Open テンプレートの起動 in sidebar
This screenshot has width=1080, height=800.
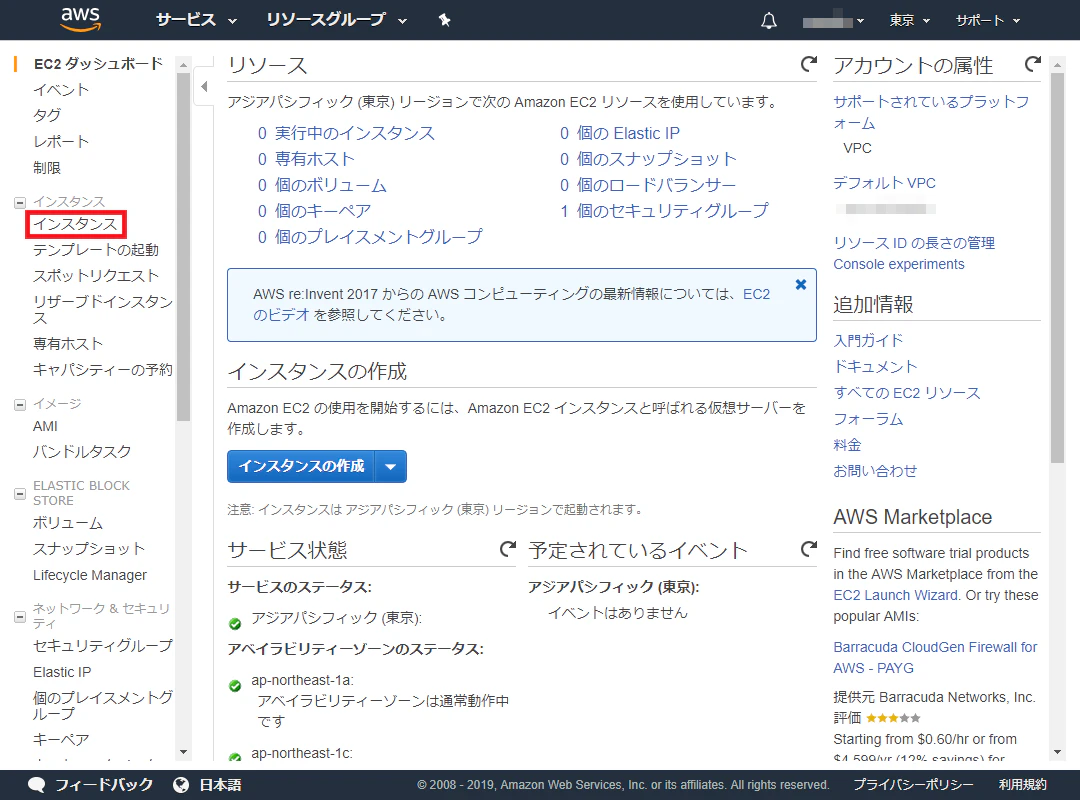(x=96, y=249)
